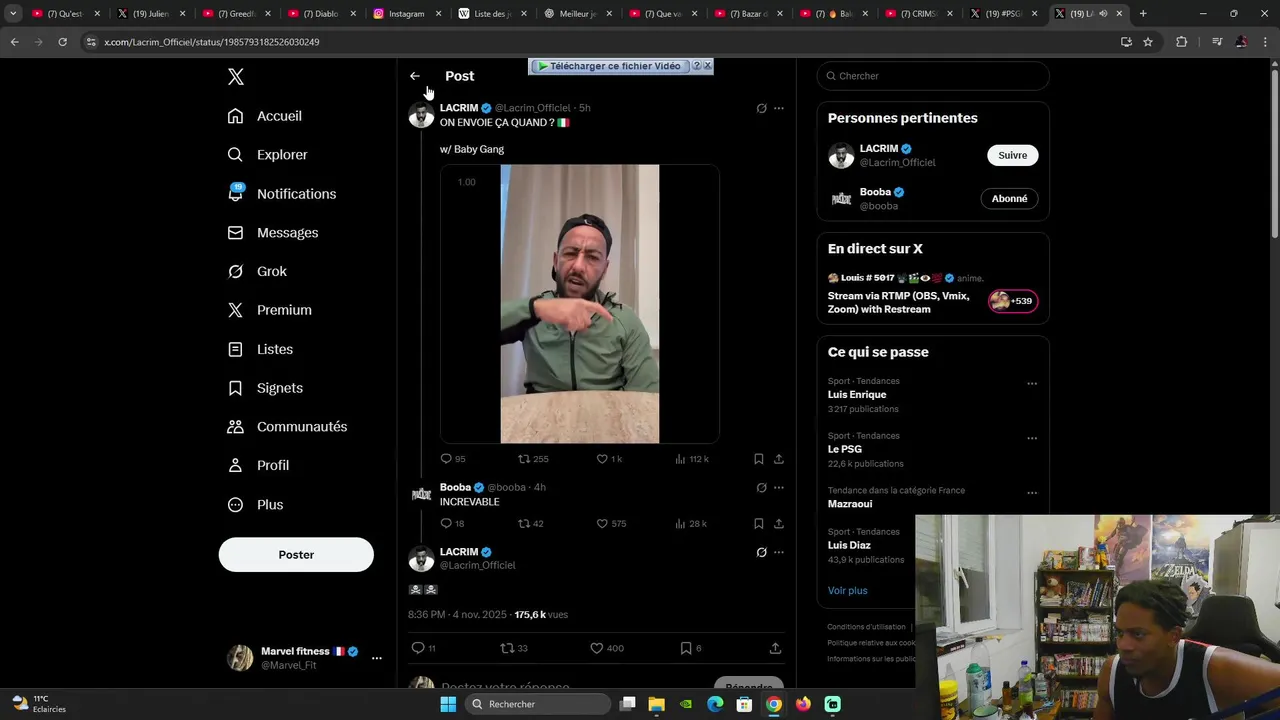Follow LACRIM with the Suivre button

point(1013,155)
